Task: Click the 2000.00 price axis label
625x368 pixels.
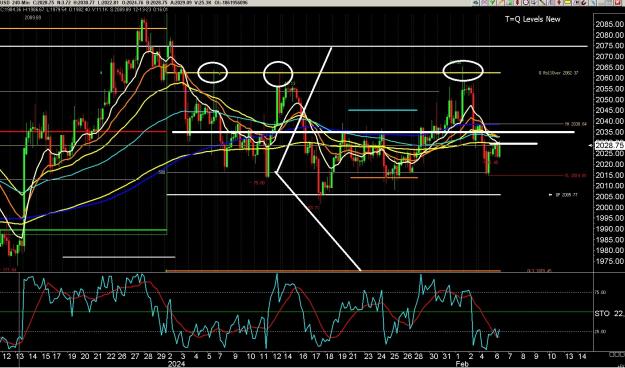Action: (610, 207)
